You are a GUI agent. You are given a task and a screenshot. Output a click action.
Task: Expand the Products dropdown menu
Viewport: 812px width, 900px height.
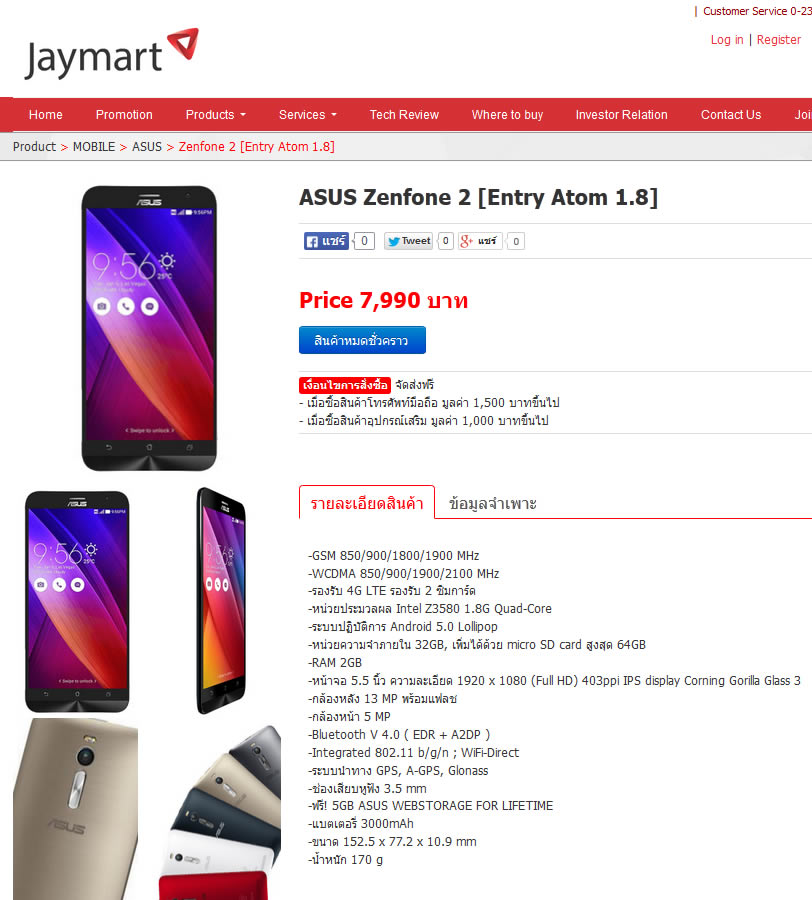pyautogui.click(x=216, y=115)
